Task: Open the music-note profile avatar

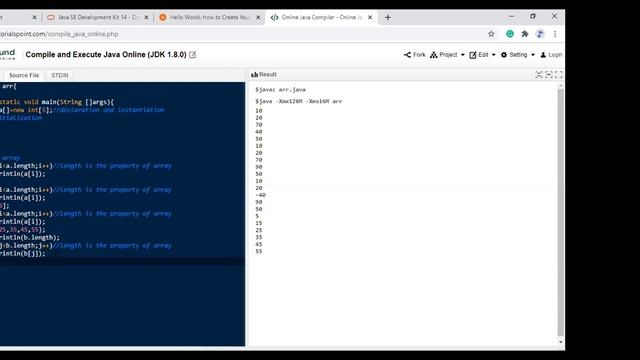Action: click(540, 34)
